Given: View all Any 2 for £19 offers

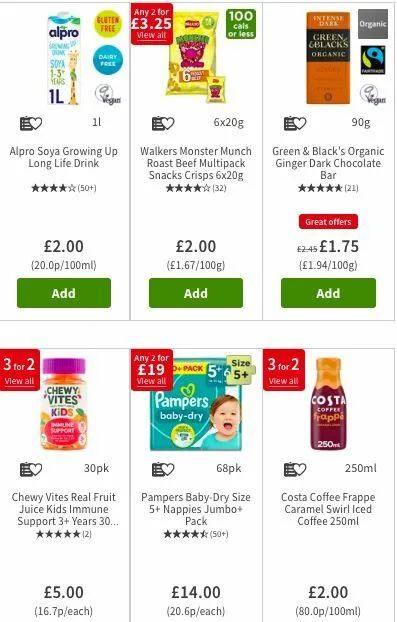Looking at the screenshot, I should tap(152, 381).
